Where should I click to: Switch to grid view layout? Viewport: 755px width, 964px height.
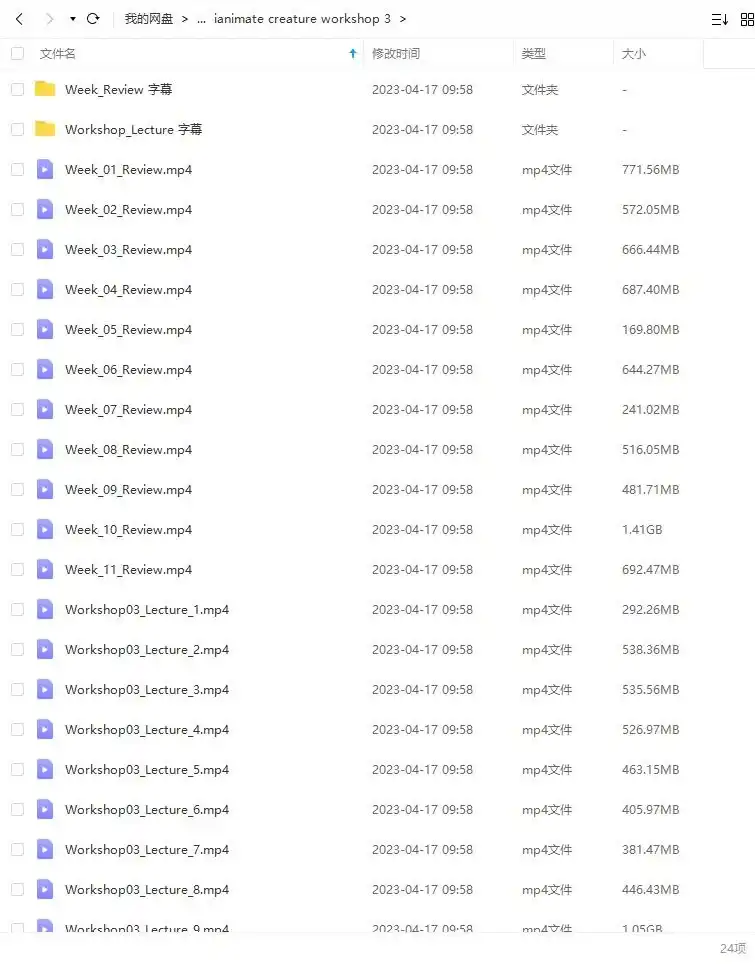point(747,20)
